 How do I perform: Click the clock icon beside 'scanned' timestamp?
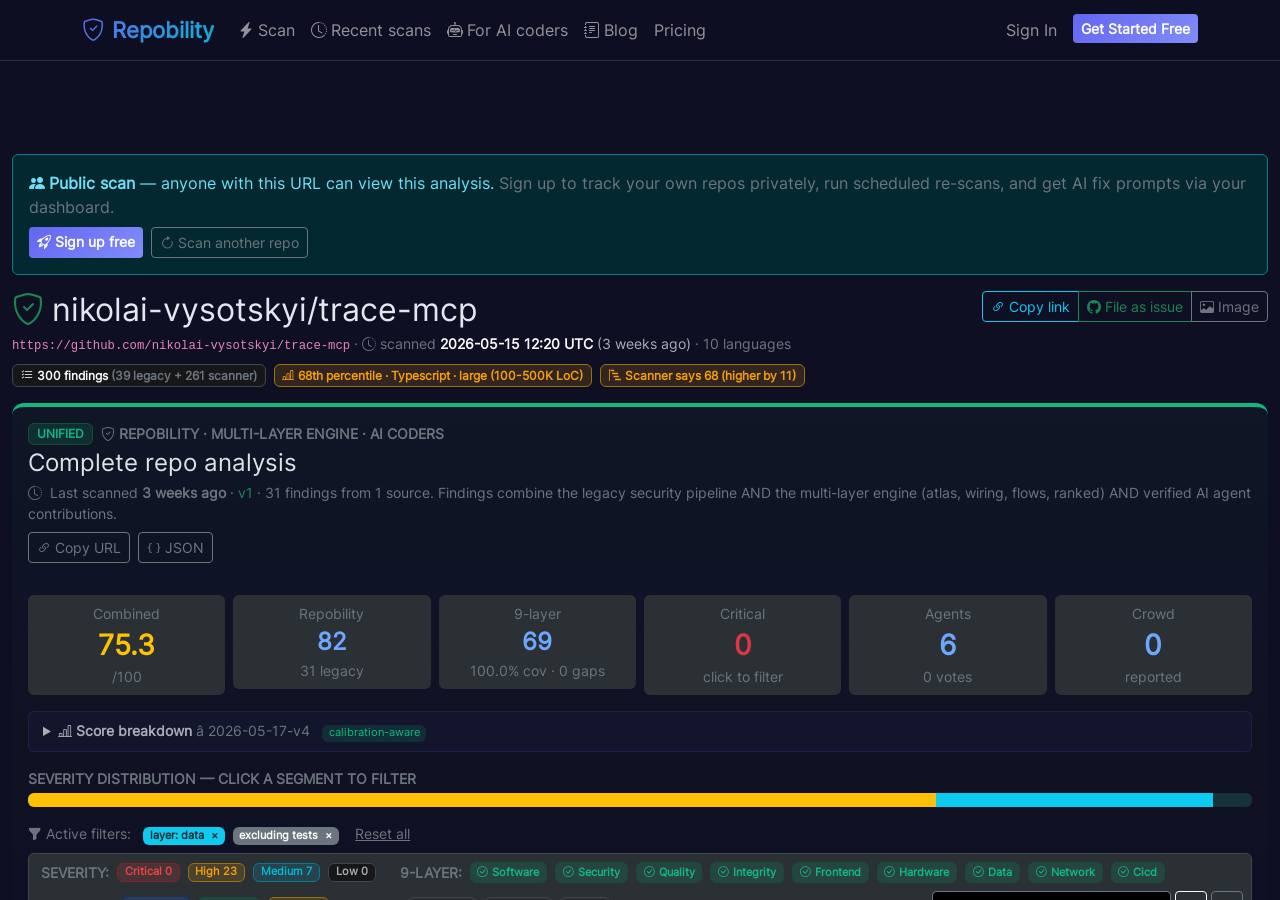tap(369, 344)
